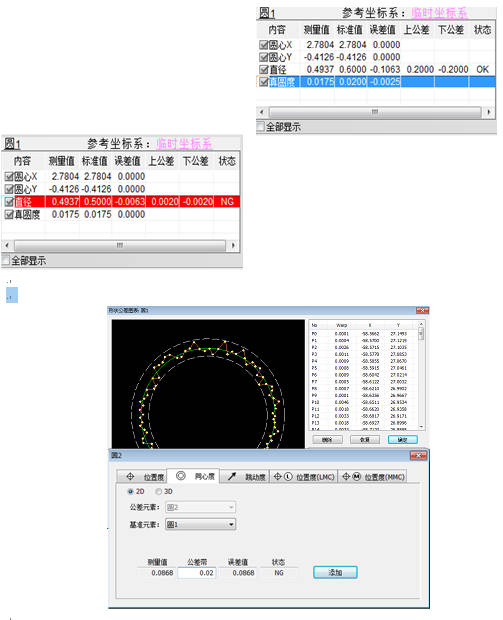Toggle 圆心X checkbox in table with red row

pyautogui.click(x=9, y=176)
